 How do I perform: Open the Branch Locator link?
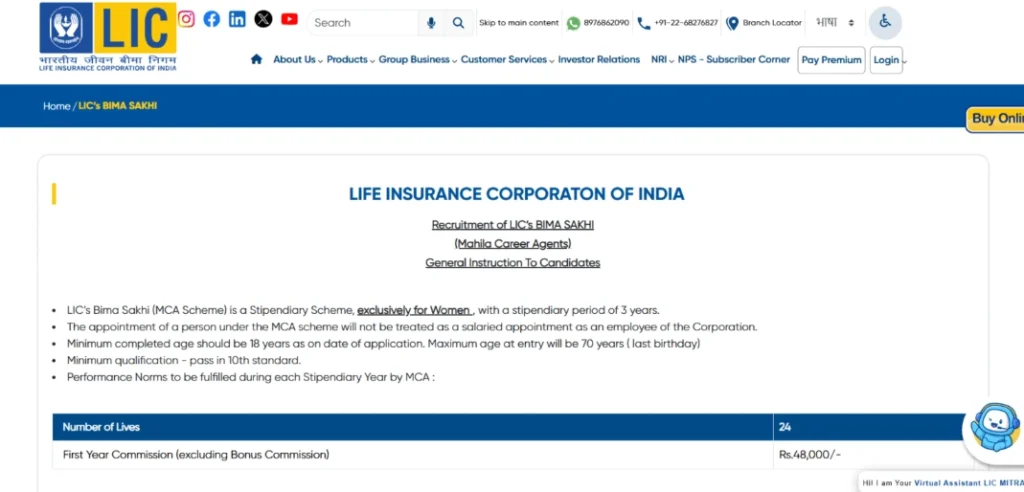coord(764,23)
